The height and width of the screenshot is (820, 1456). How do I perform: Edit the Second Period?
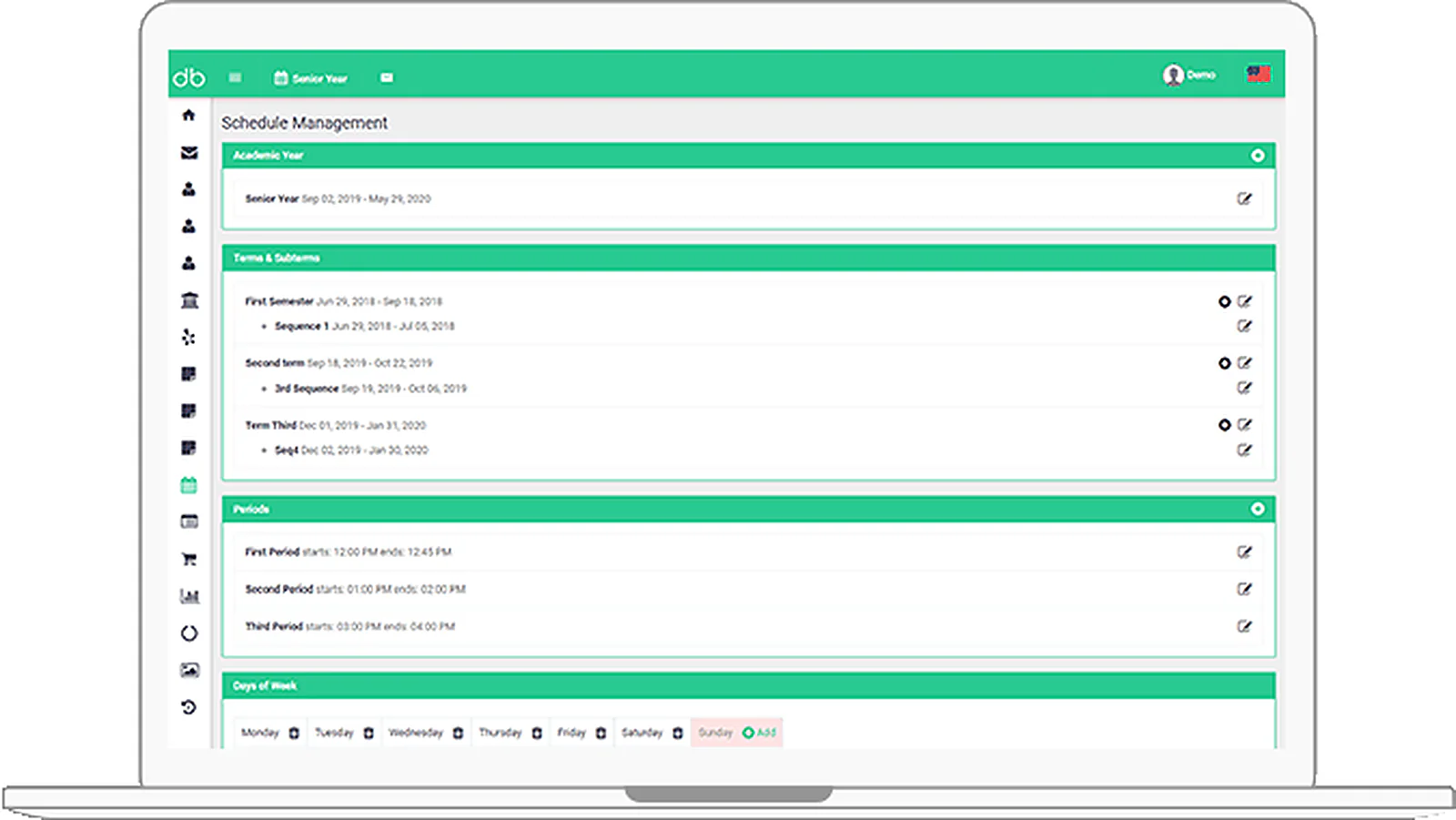point(1244,589)
